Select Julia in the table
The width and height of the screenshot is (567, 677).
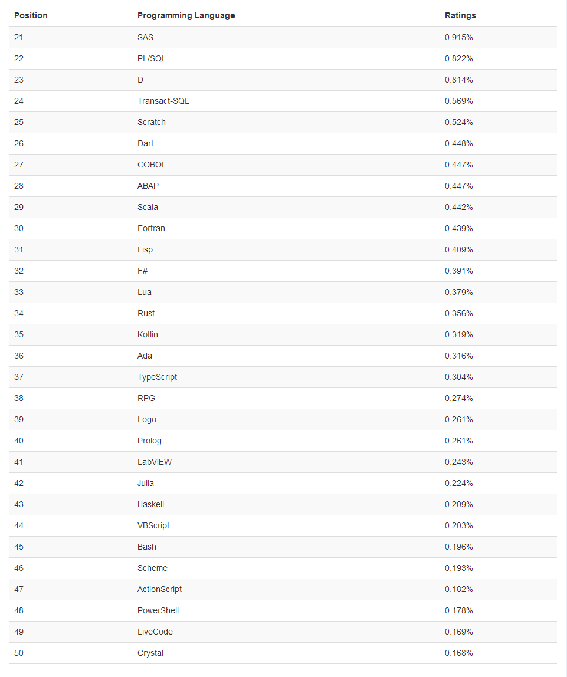point(145,484)
